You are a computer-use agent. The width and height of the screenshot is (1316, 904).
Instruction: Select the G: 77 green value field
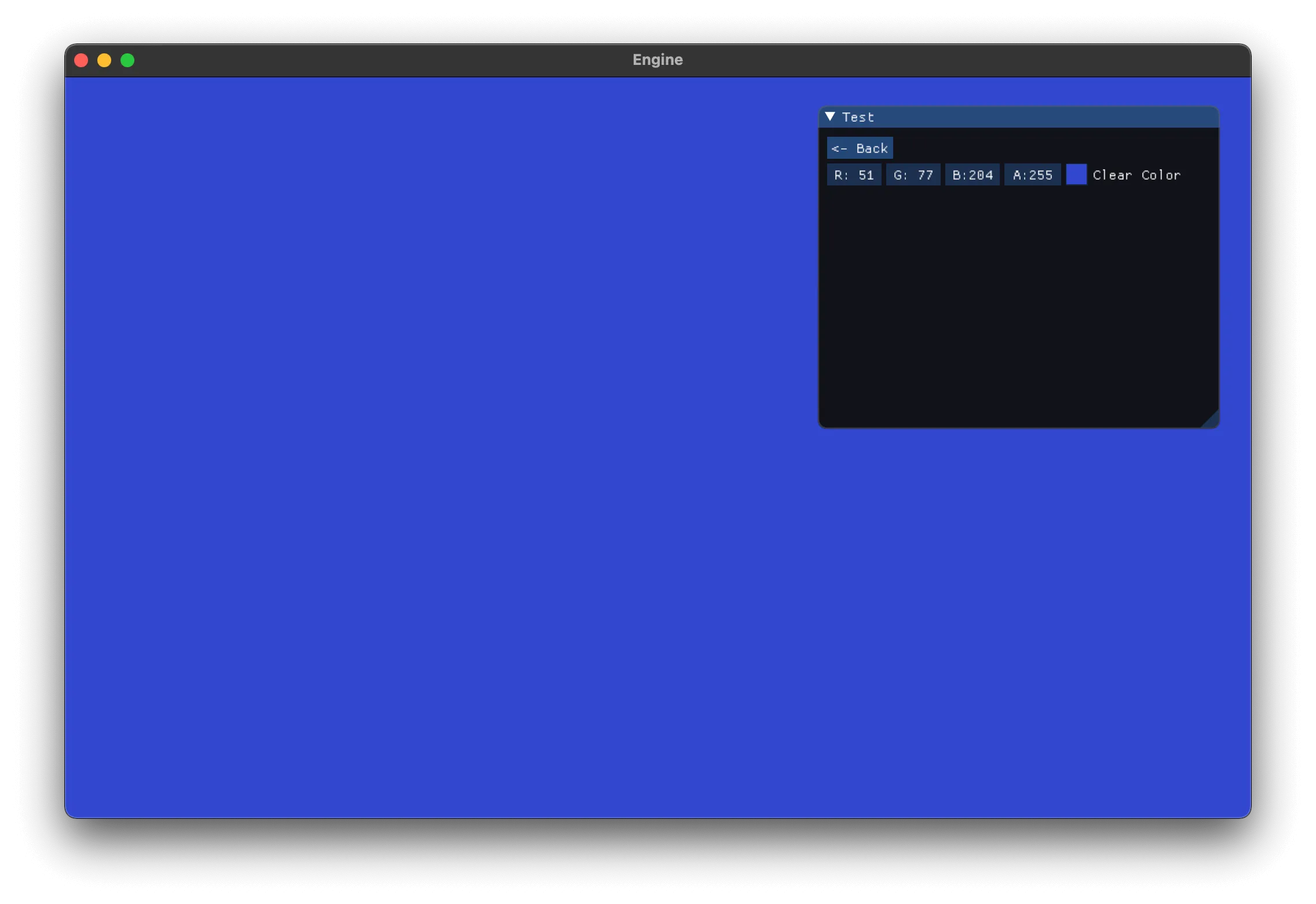[913, 175]
